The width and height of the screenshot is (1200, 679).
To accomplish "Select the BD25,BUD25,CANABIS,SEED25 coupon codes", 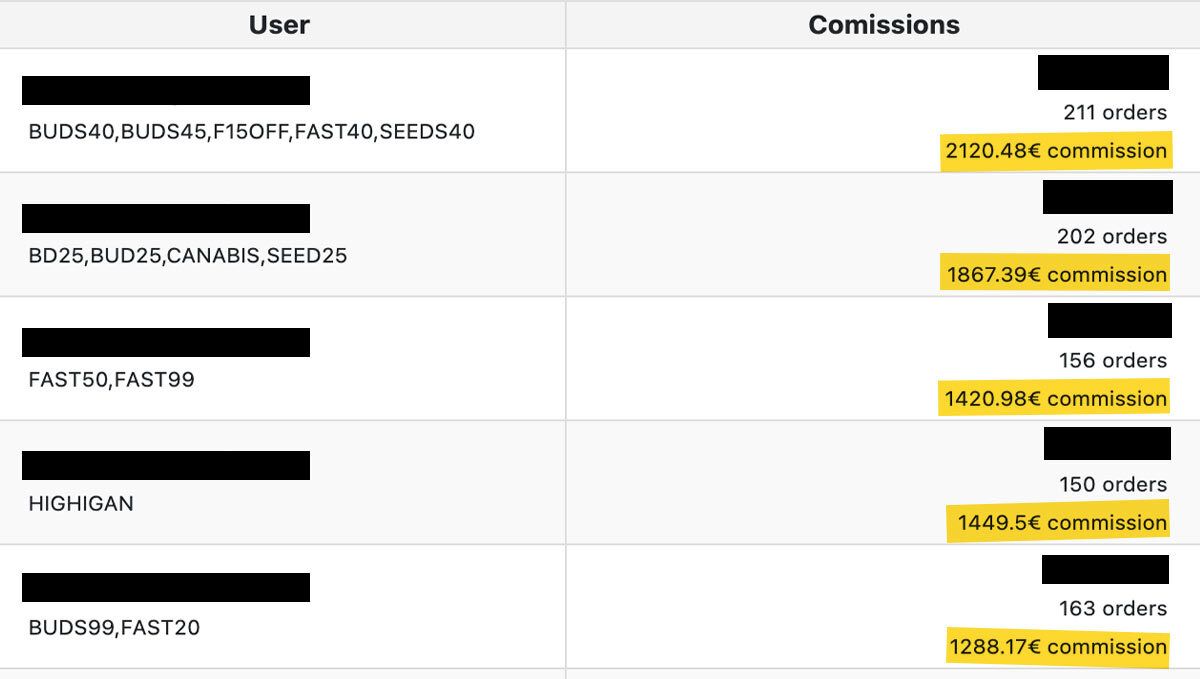I will point(188,255).
